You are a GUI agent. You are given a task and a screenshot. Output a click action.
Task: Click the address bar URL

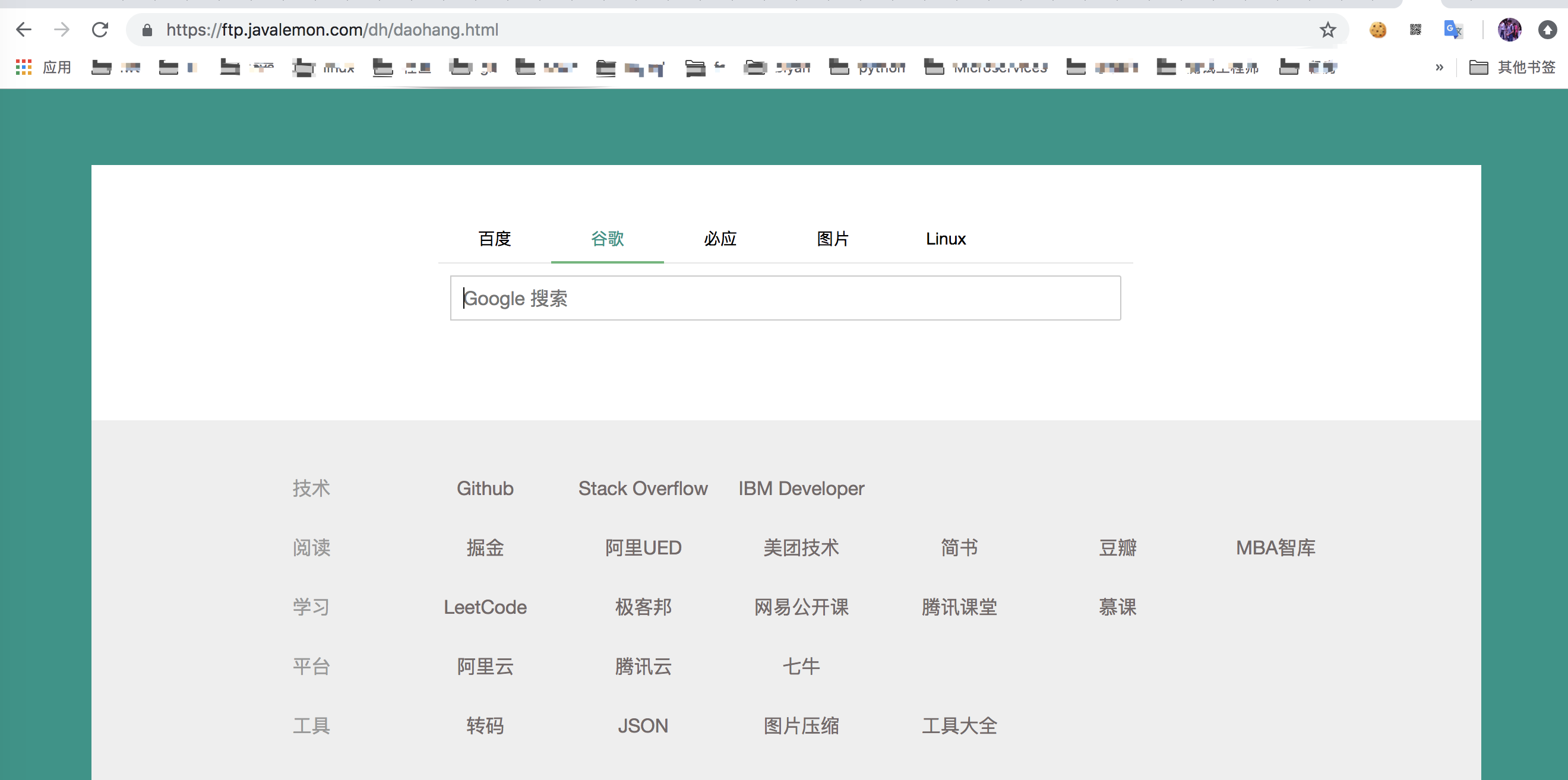point(333,30)
